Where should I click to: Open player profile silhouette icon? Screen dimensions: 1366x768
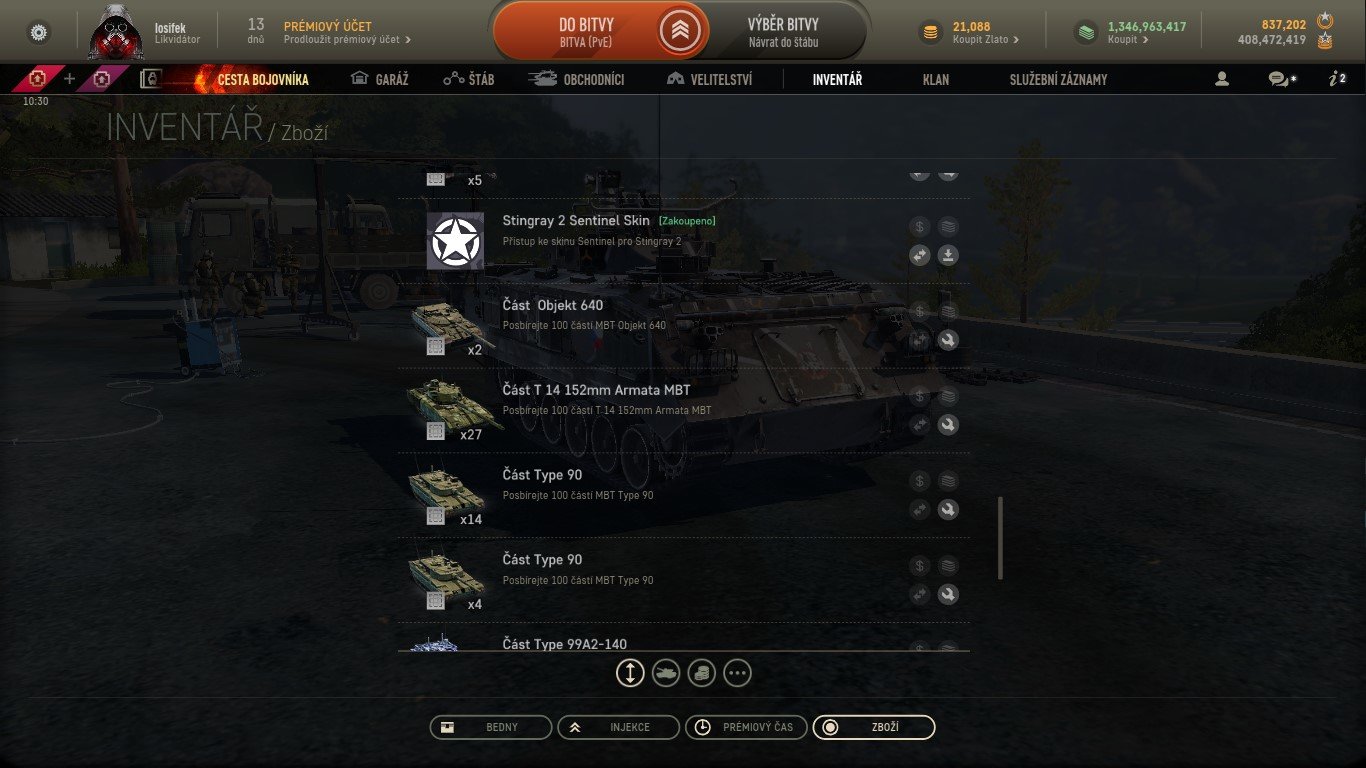pyautogui.click(x=1221, y=79)
